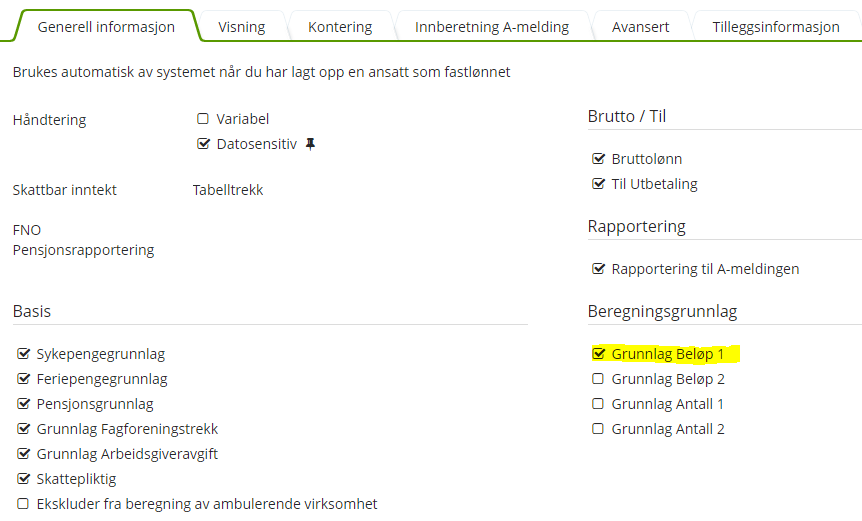
Task: Go to Innberetning A-melding tab
Action: (x=492, y=27)
